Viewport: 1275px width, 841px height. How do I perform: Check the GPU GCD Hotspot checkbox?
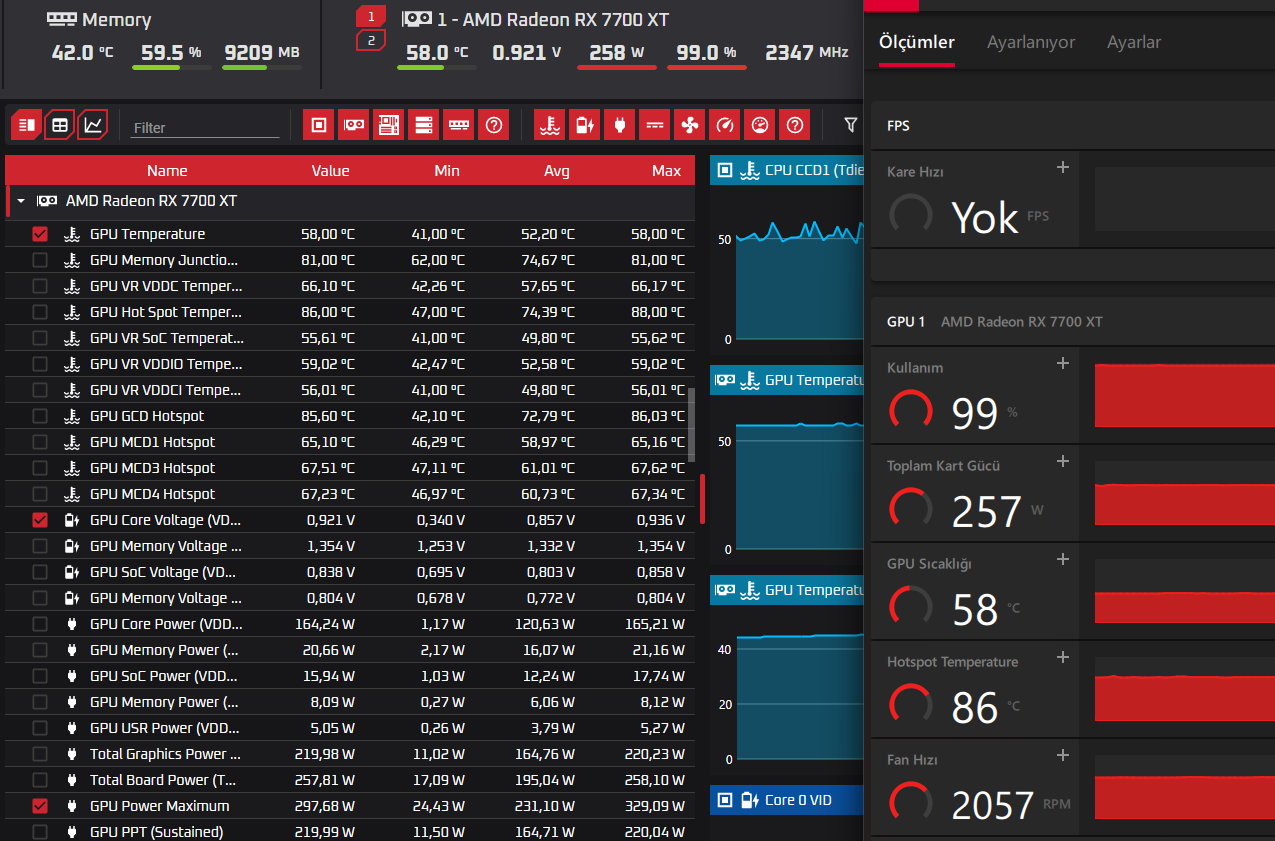[x=40, y=416]
